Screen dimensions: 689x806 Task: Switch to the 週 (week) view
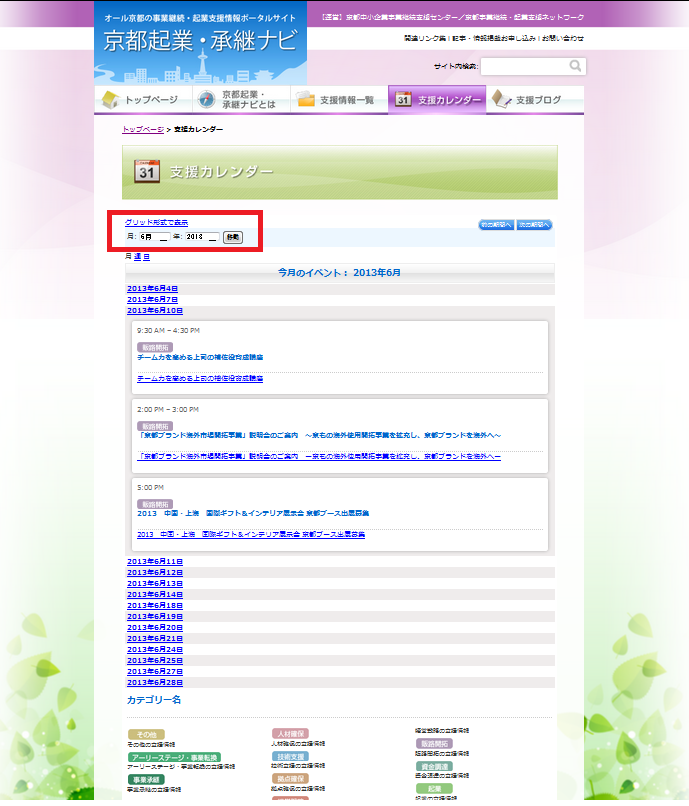[x=138, y=257]
